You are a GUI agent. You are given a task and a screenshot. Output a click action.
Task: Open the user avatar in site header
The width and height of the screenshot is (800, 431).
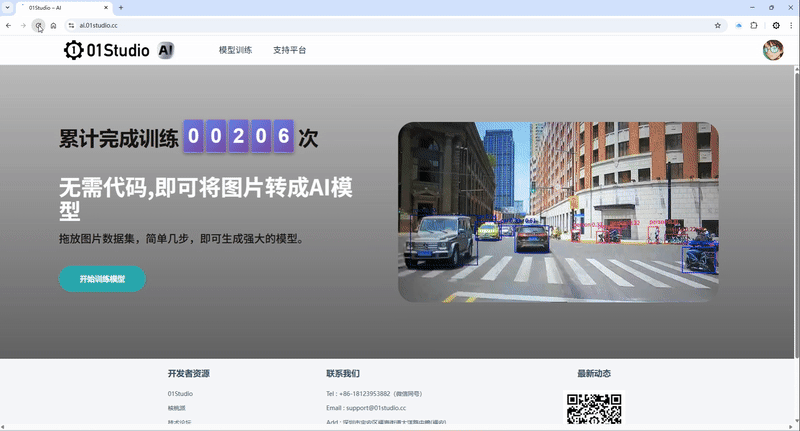(x=772, y=50)
